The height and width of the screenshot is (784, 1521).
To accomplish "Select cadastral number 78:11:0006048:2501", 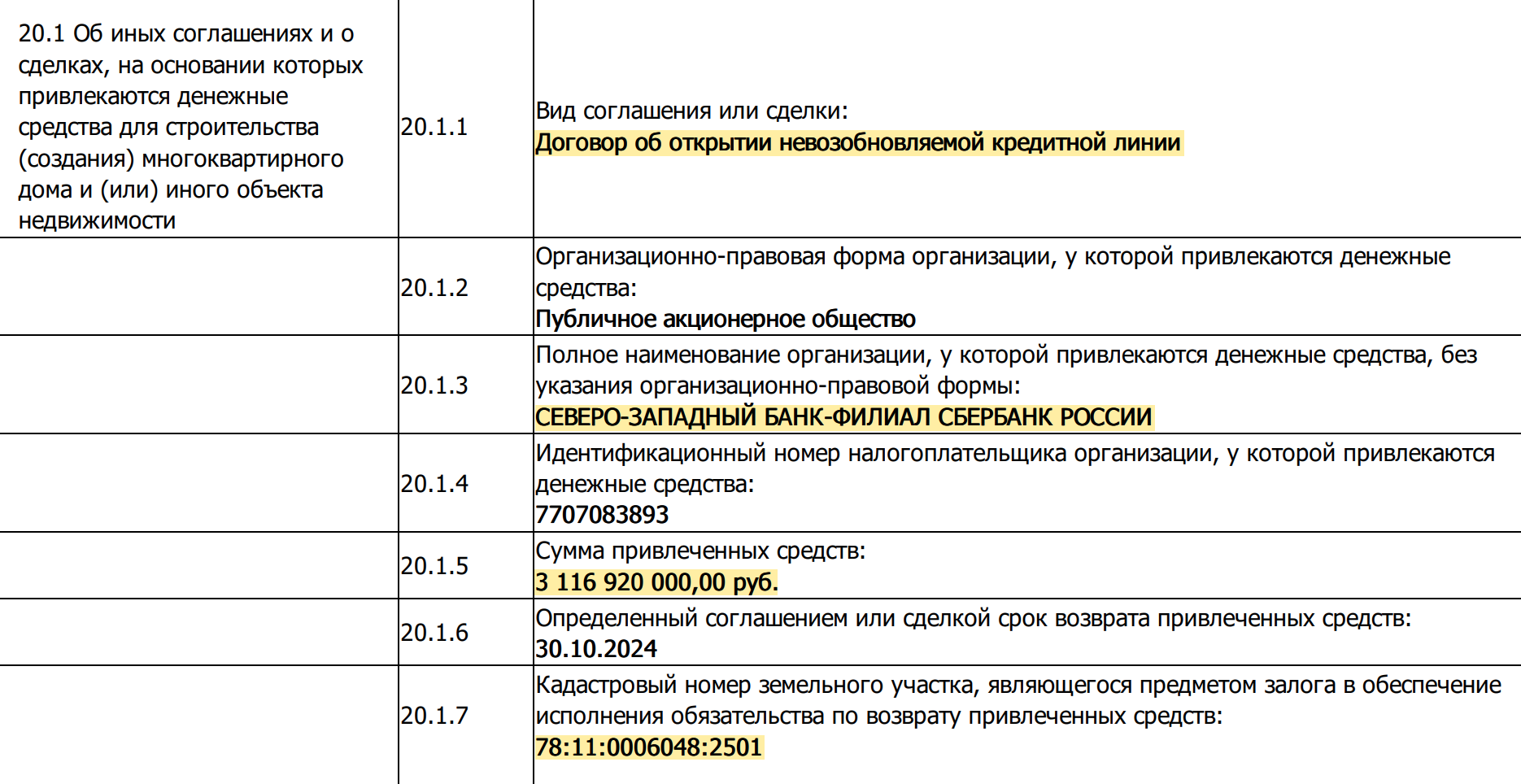I will (648, 747).
